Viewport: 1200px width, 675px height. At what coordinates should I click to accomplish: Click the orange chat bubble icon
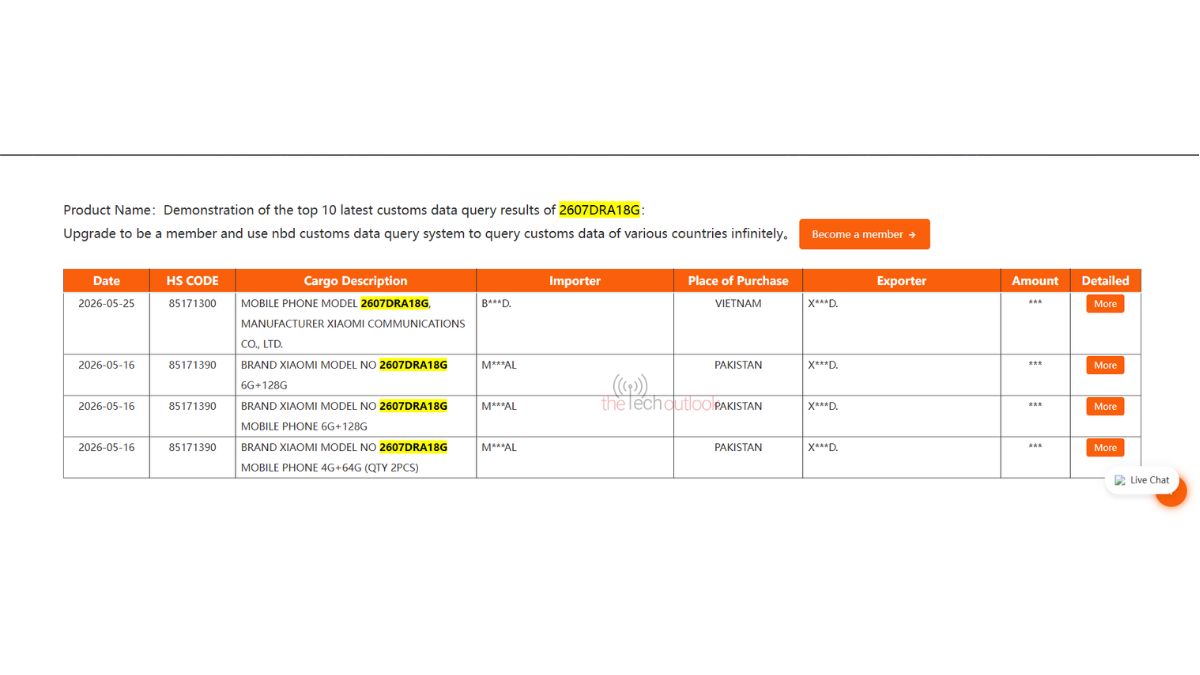[x=1174, y=493]
